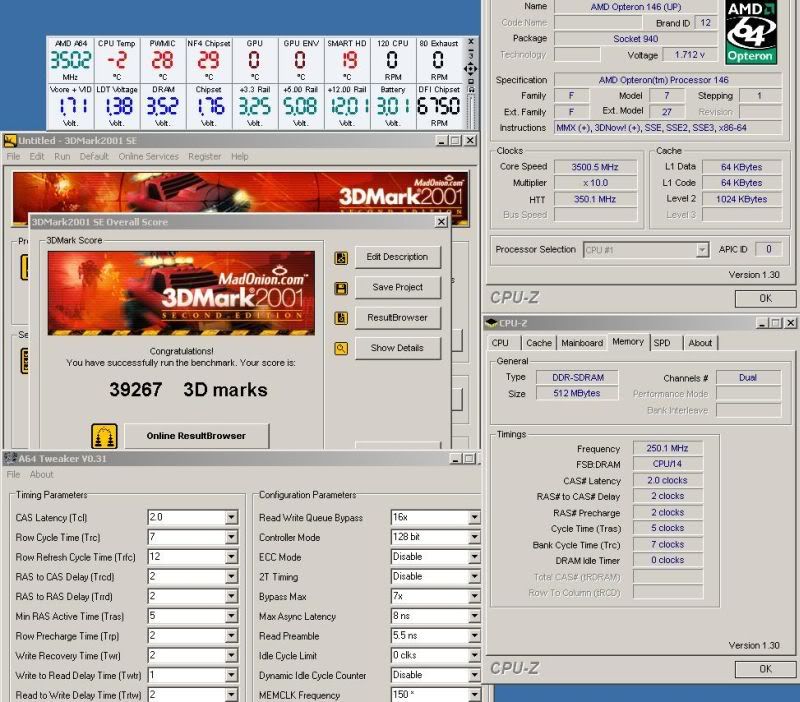Click the Write Recovery Time (Twr) field
This screenshot has width=800, height=702.
[192, 656]
